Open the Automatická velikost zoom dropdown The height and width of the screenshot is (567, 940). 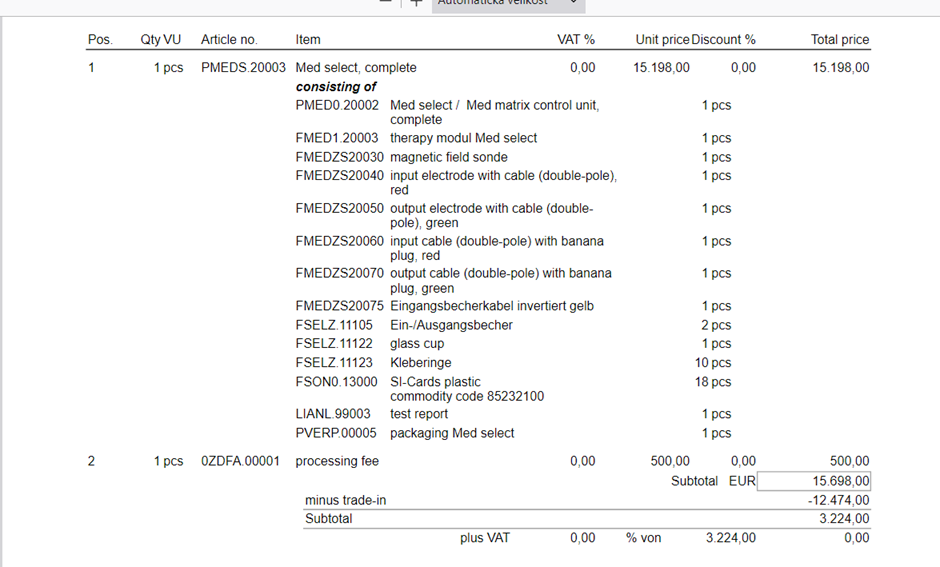tap(507, 4)
